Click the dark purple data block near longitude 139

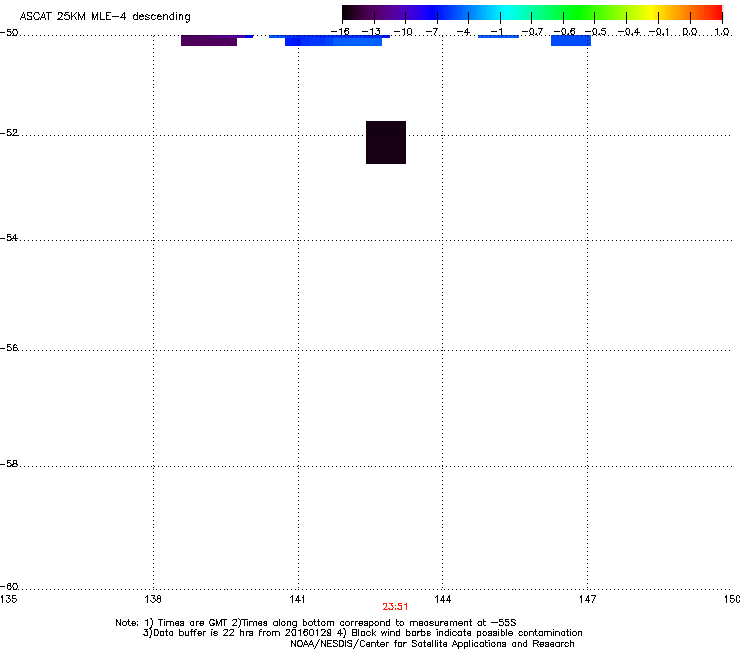209,41
